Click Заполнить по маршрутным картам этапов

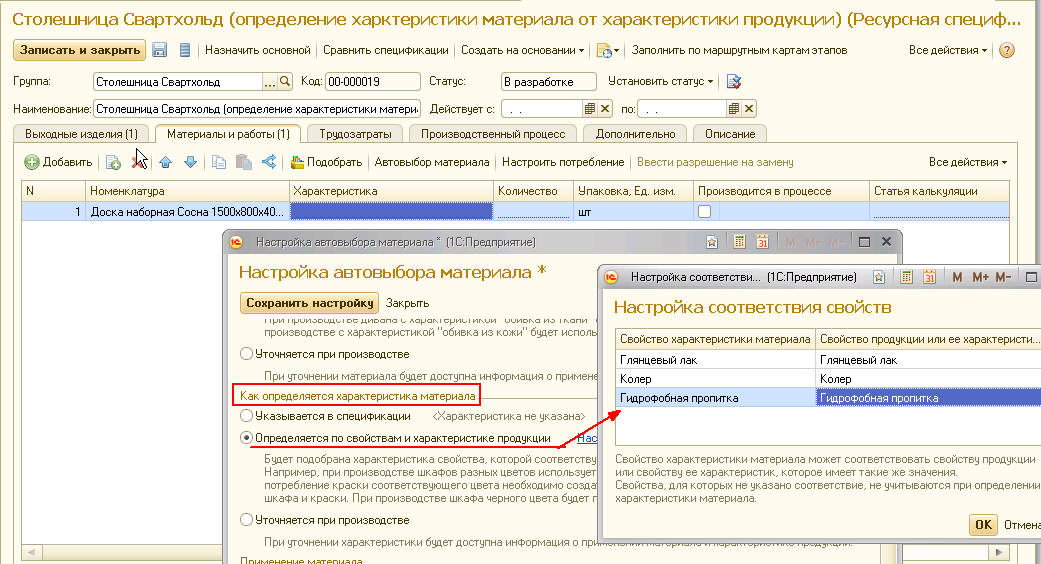(739, 50)
